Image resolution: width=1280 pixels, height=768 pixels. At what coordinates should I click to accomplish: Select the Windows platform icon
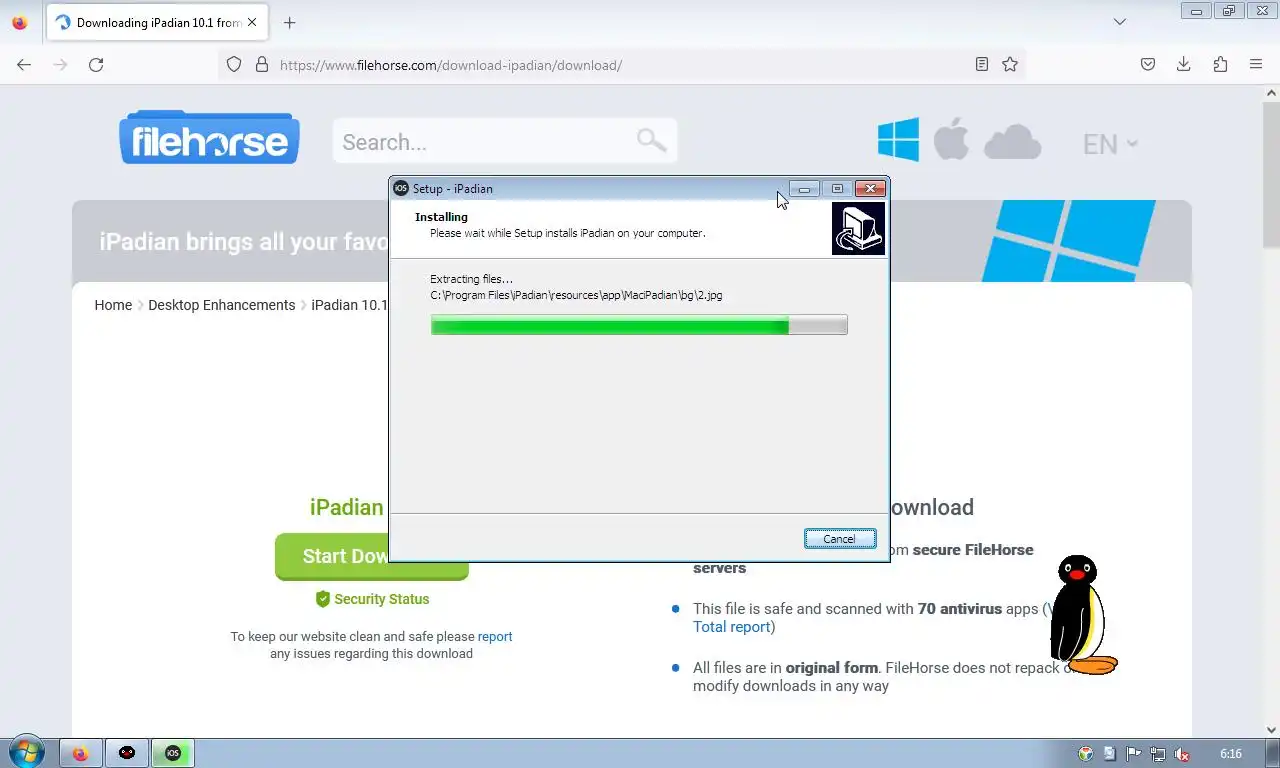[898, 140]
